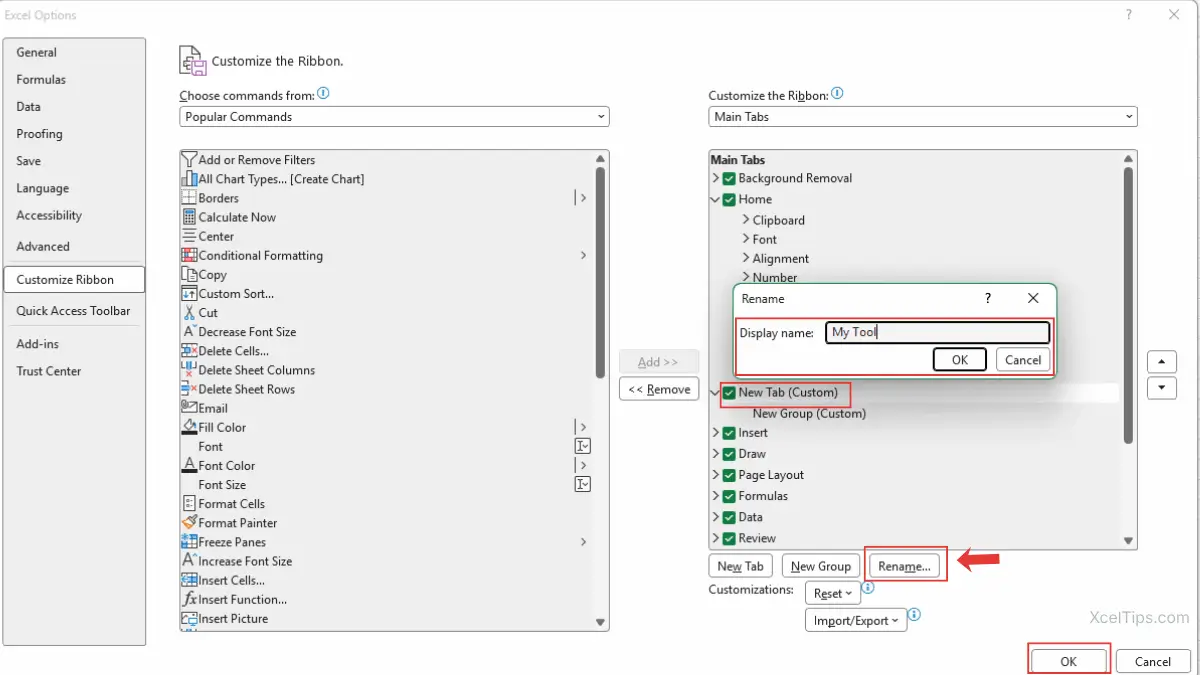The image size is (1200, 675).
Task: Open the Trust Center category
Action: 49,371
